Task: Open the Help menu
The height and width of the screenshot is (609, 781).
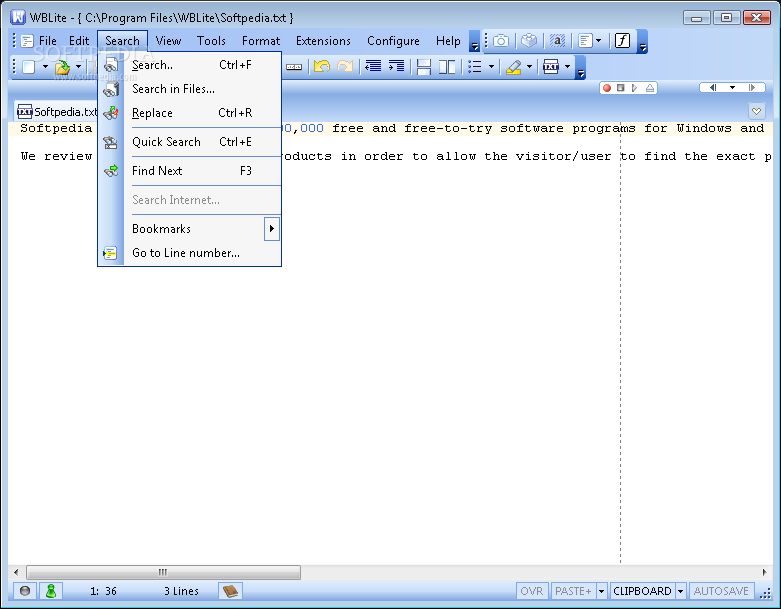Action: pos(448,41)
